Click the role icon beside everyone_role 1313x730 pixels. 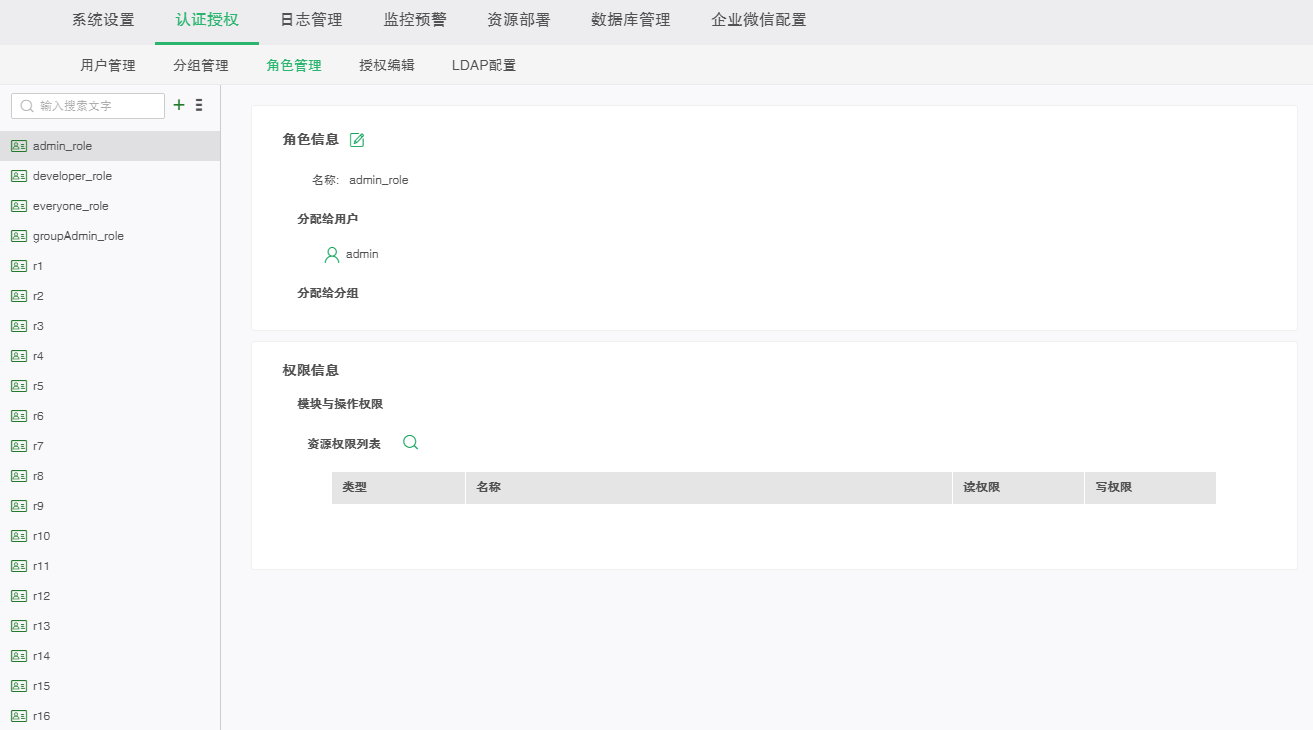tap(19, 206)
